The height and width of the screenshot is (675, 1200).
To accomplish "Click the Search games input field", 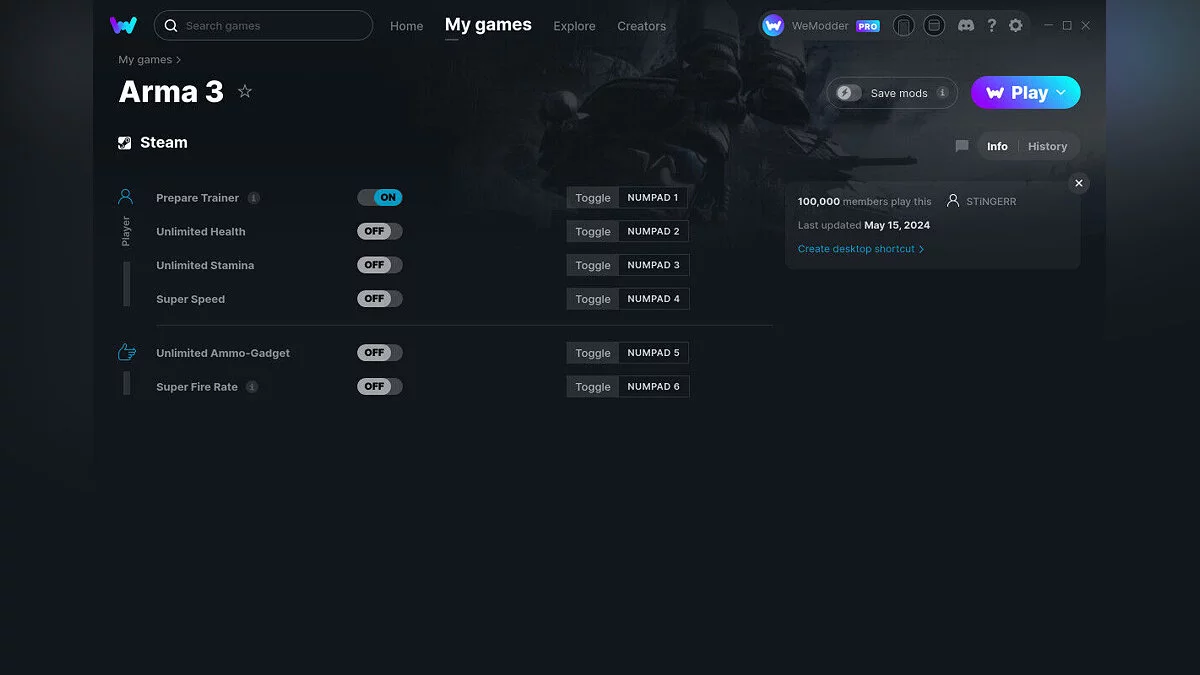I will [270, 26].
